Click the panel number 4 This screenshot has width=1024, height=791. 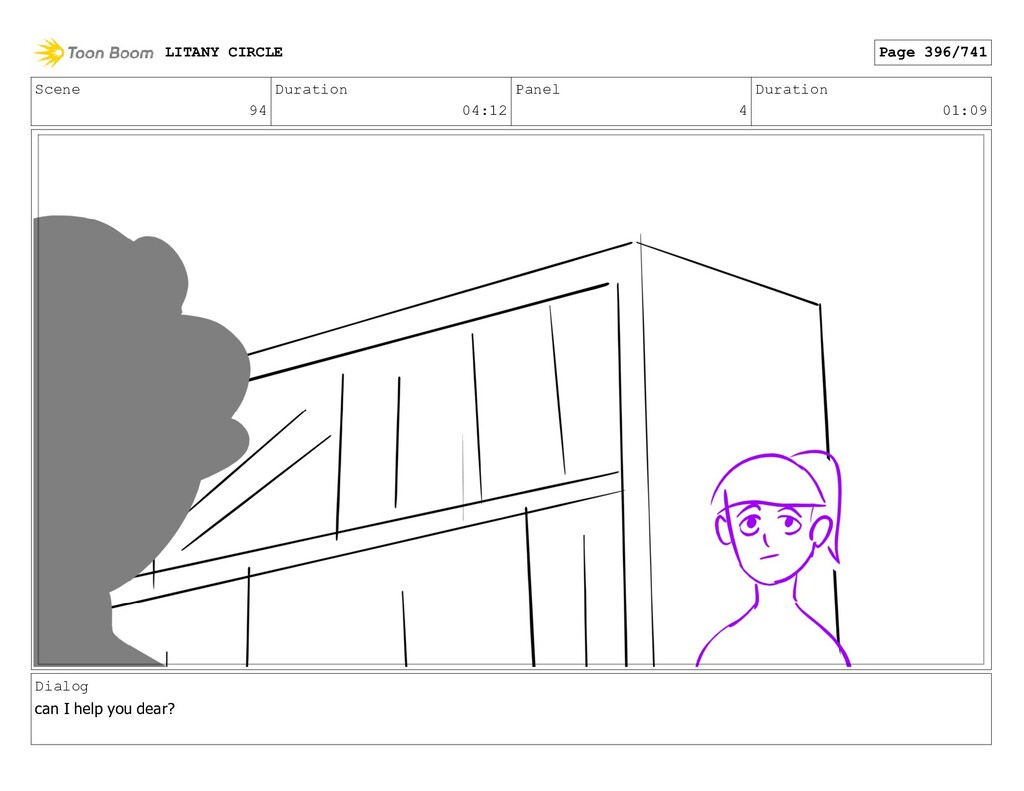pos(743,110)
